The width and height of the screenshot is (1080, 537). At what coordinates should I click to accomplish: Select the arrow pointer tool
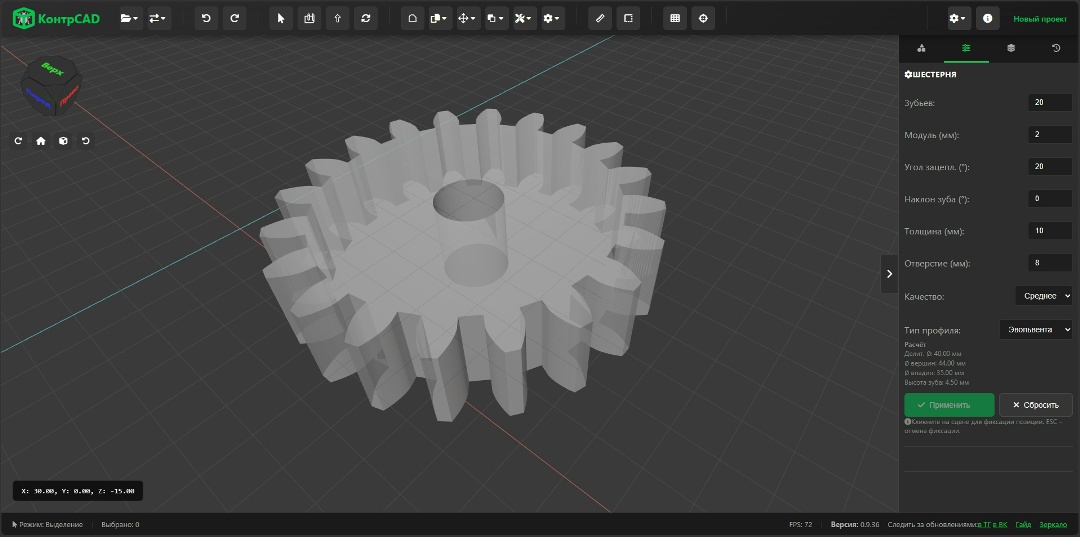click(x=281, y=19)
